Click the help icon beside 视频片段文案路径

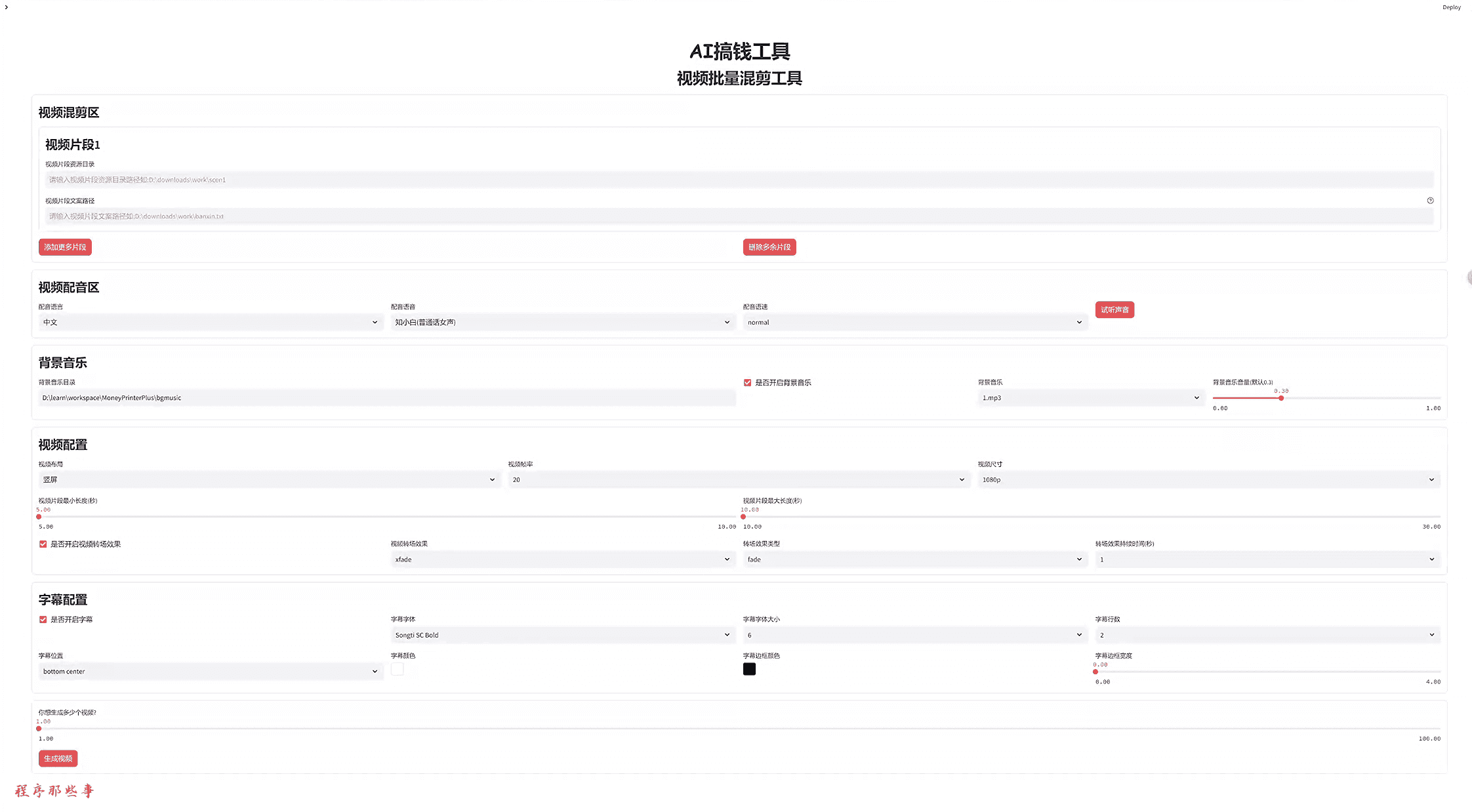coord(1430,201)
